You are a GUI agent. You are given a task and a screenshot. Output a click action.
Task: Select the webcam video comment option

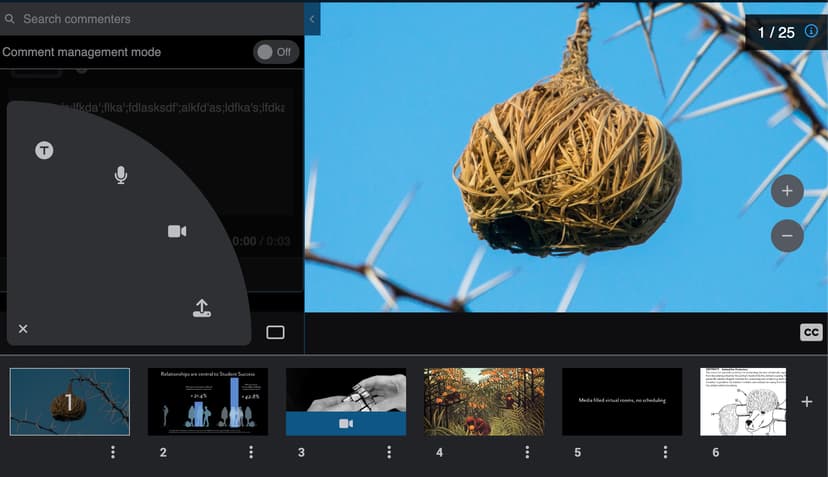[177, 231]
